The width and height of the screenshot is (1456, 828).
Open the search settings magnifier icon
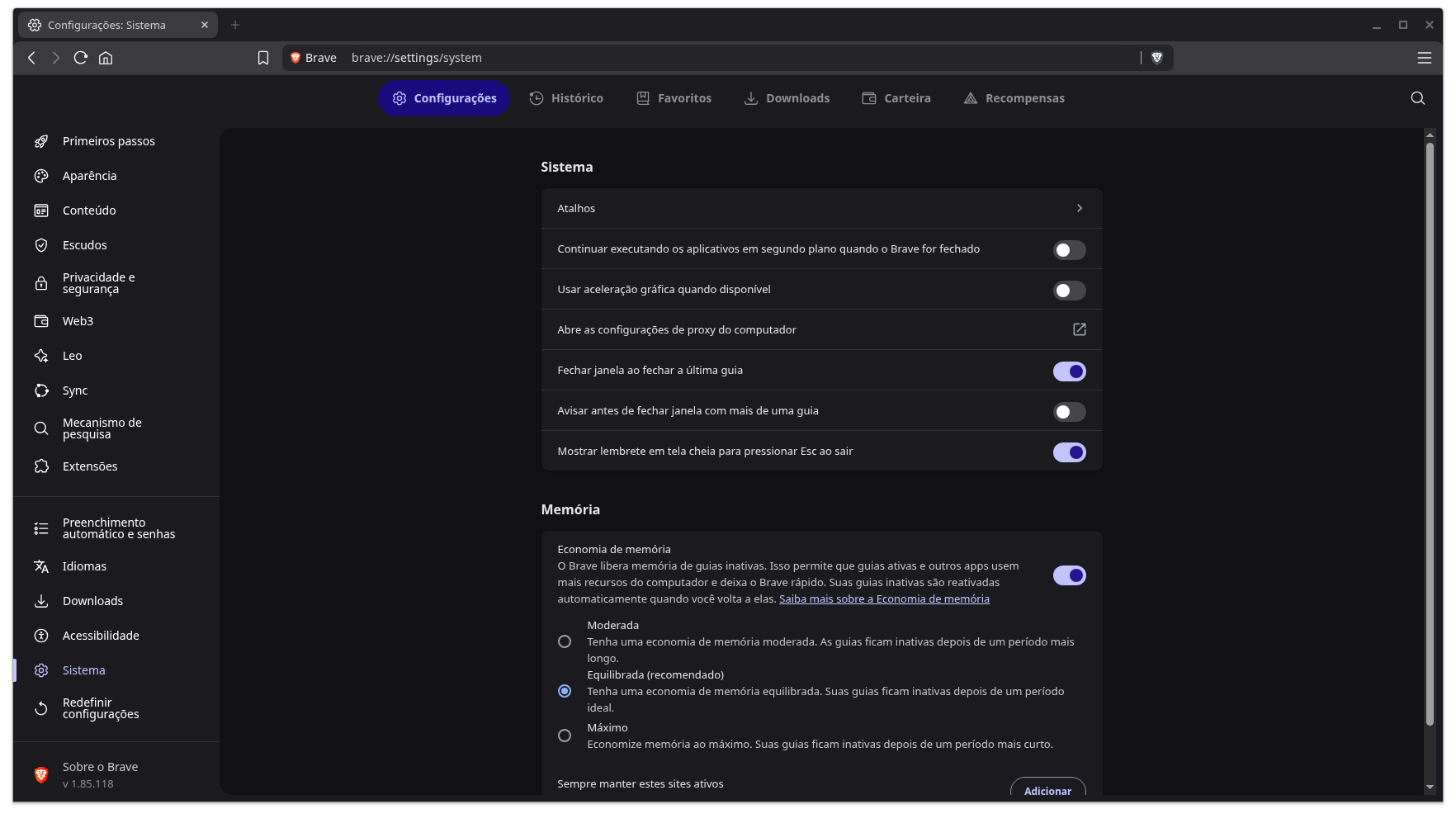pos(1417,98)
